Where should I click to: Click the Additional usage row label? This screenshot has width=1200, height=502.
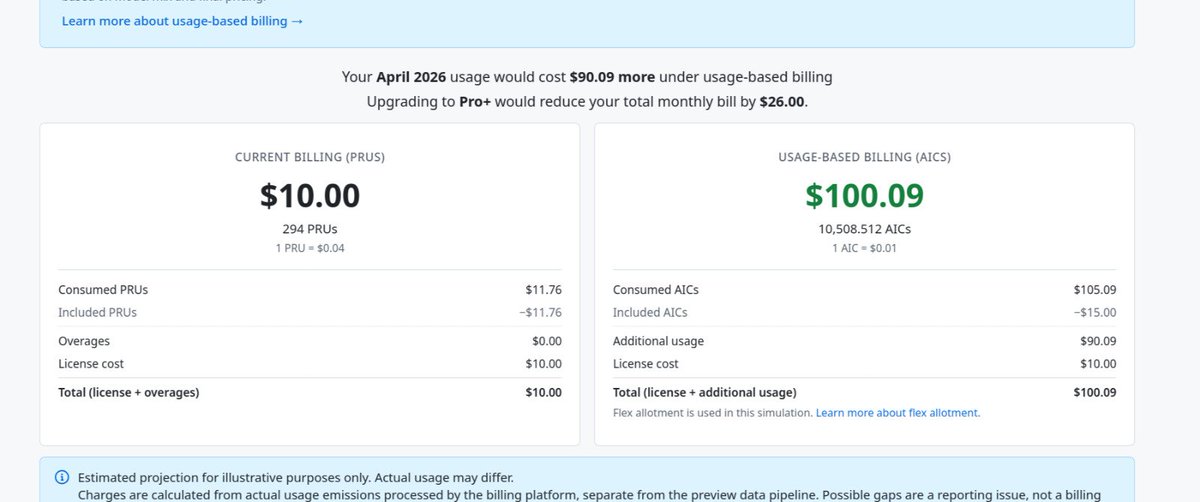pyautogui.click(x=658, y=341)
